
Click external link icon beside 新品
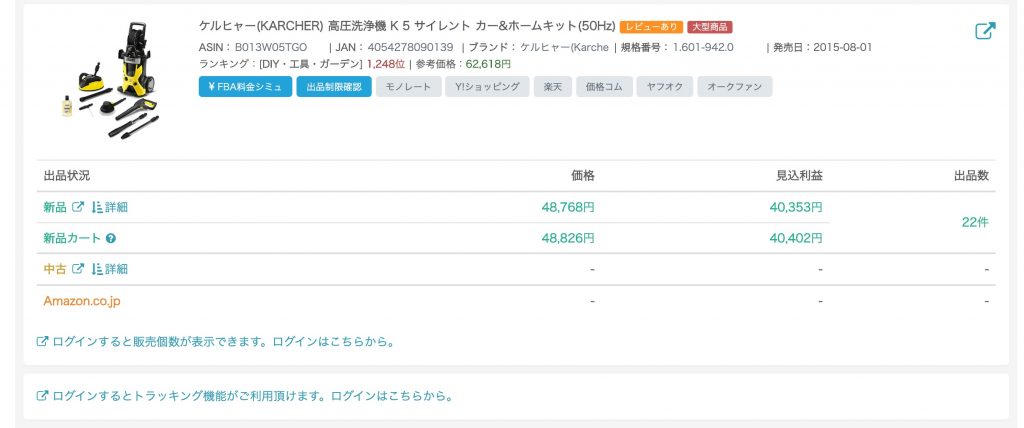coord(78,207)
